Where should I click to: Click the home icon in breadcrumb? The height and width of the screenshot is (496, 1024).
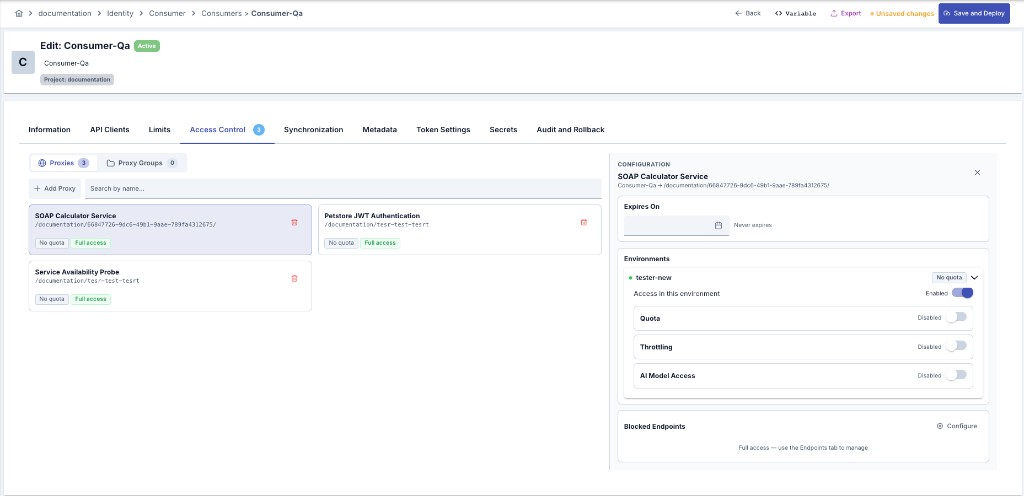point(18,13)
